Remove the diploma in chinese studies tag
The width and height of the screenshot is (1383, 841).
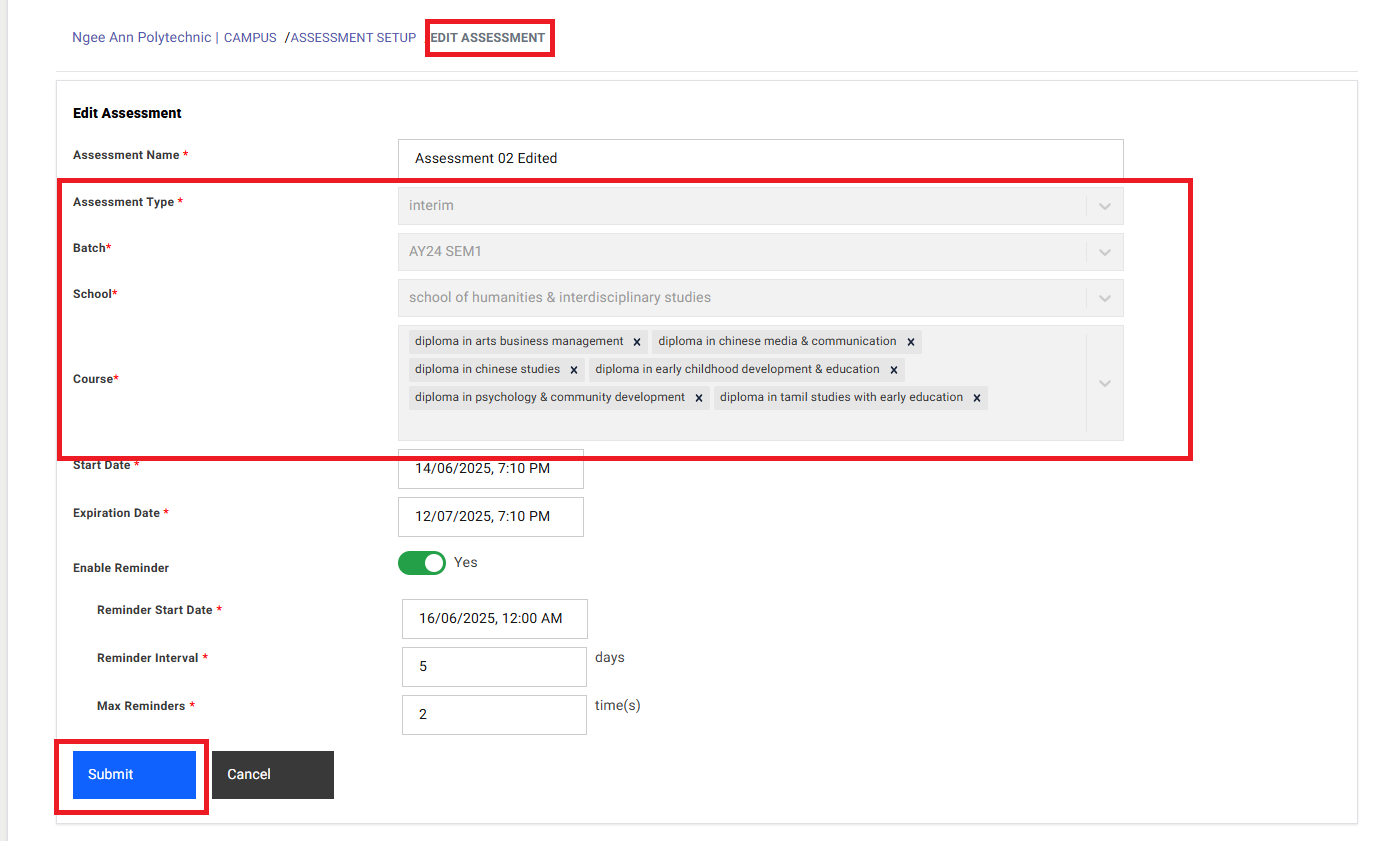point(574,370)
